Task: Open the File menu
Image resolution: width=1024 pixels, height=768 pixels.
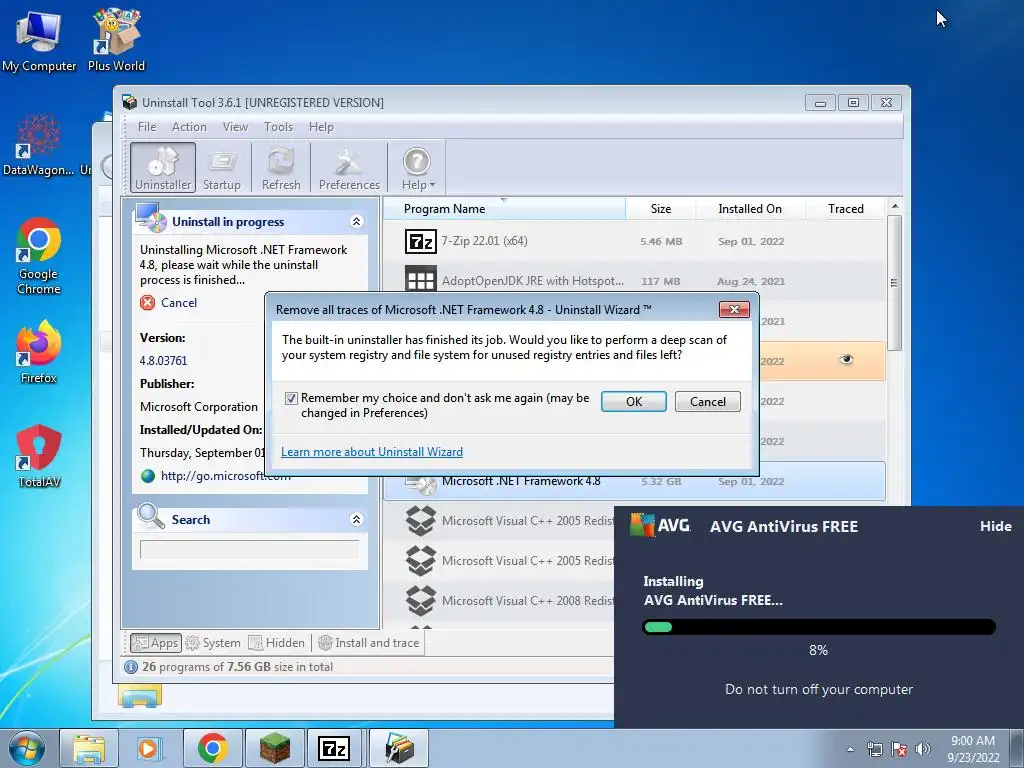Action: (146, 127)
